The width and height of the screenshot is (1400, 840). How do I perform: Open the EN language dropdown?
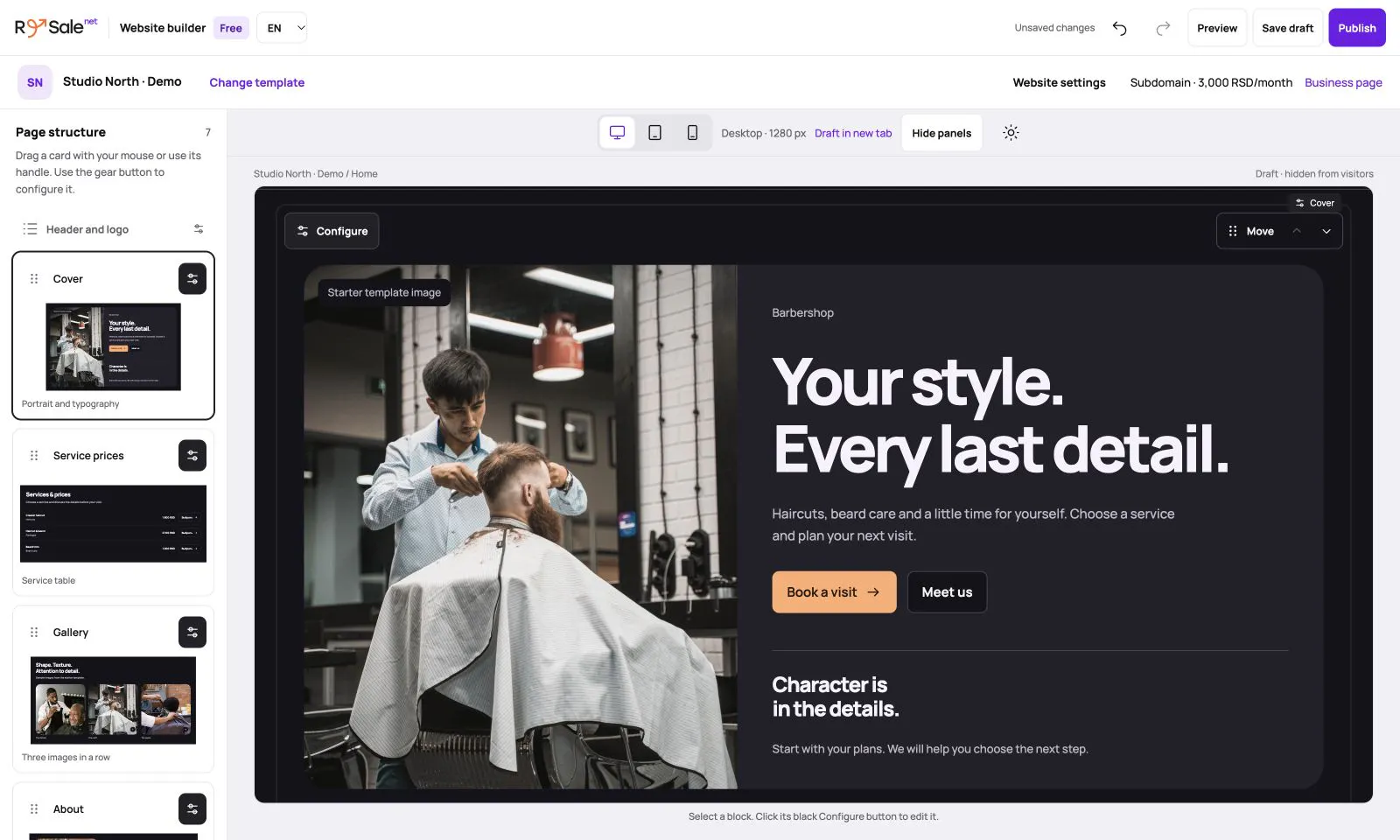click(282, 28)
